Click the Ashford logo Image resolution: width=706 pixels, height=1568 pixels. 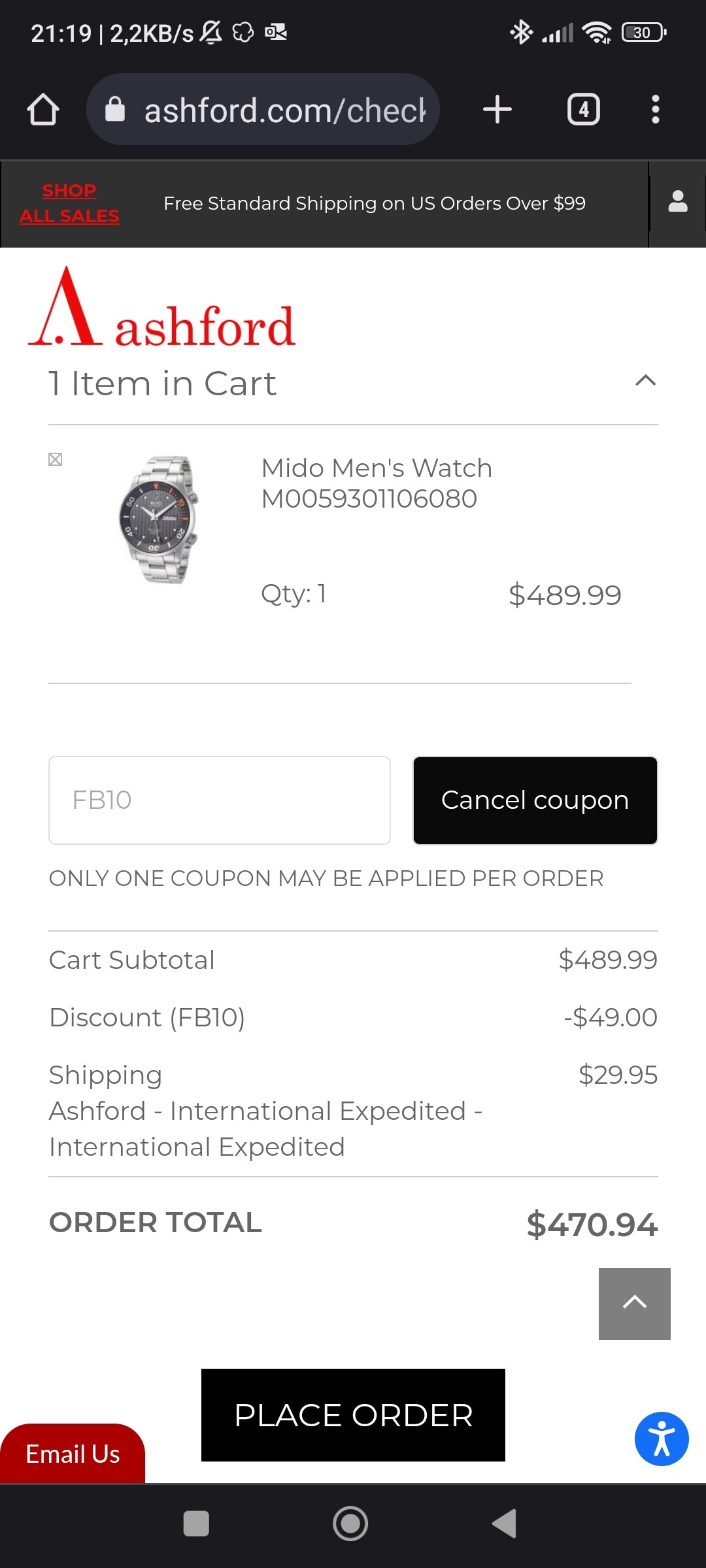162,310
